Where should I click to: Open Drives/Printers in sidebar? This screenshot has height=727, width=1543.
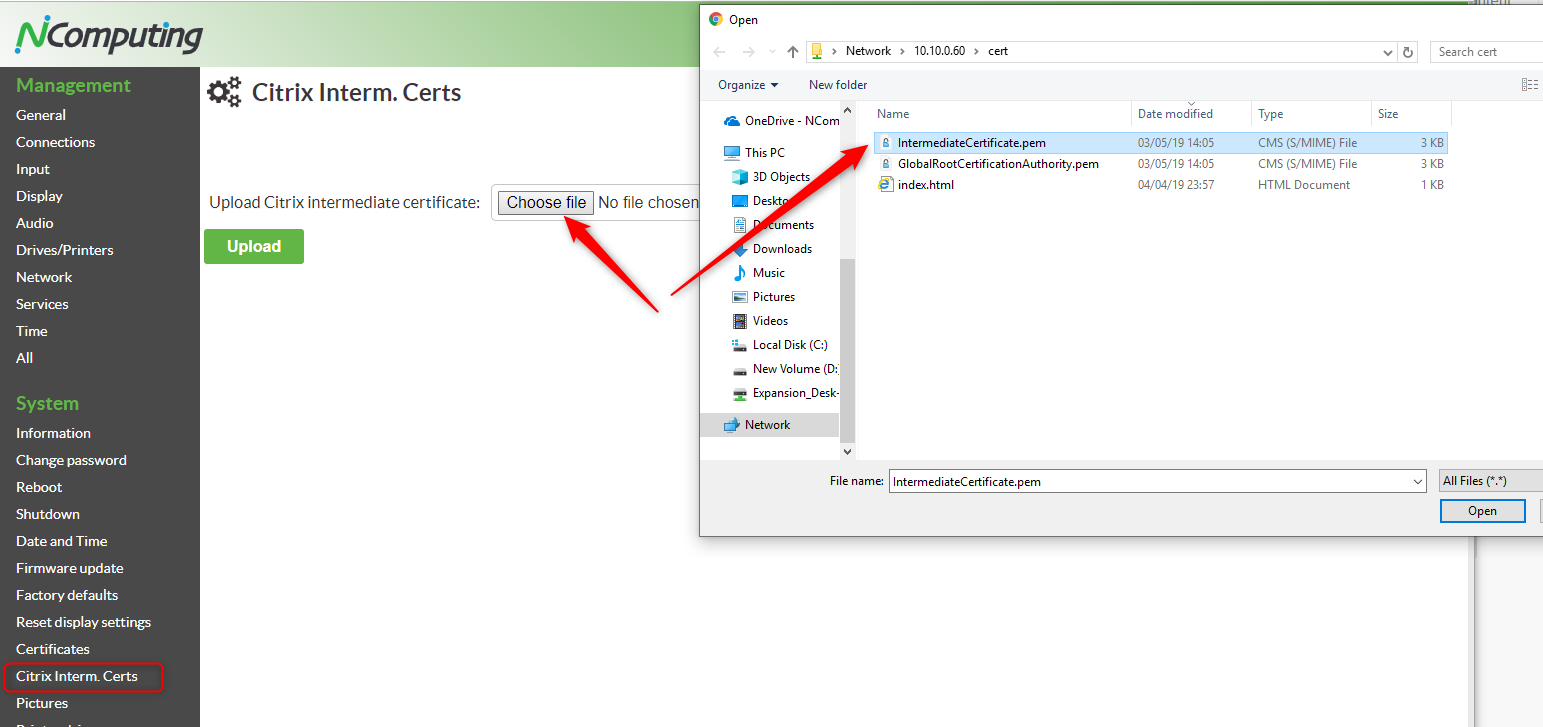pos(65,250)
